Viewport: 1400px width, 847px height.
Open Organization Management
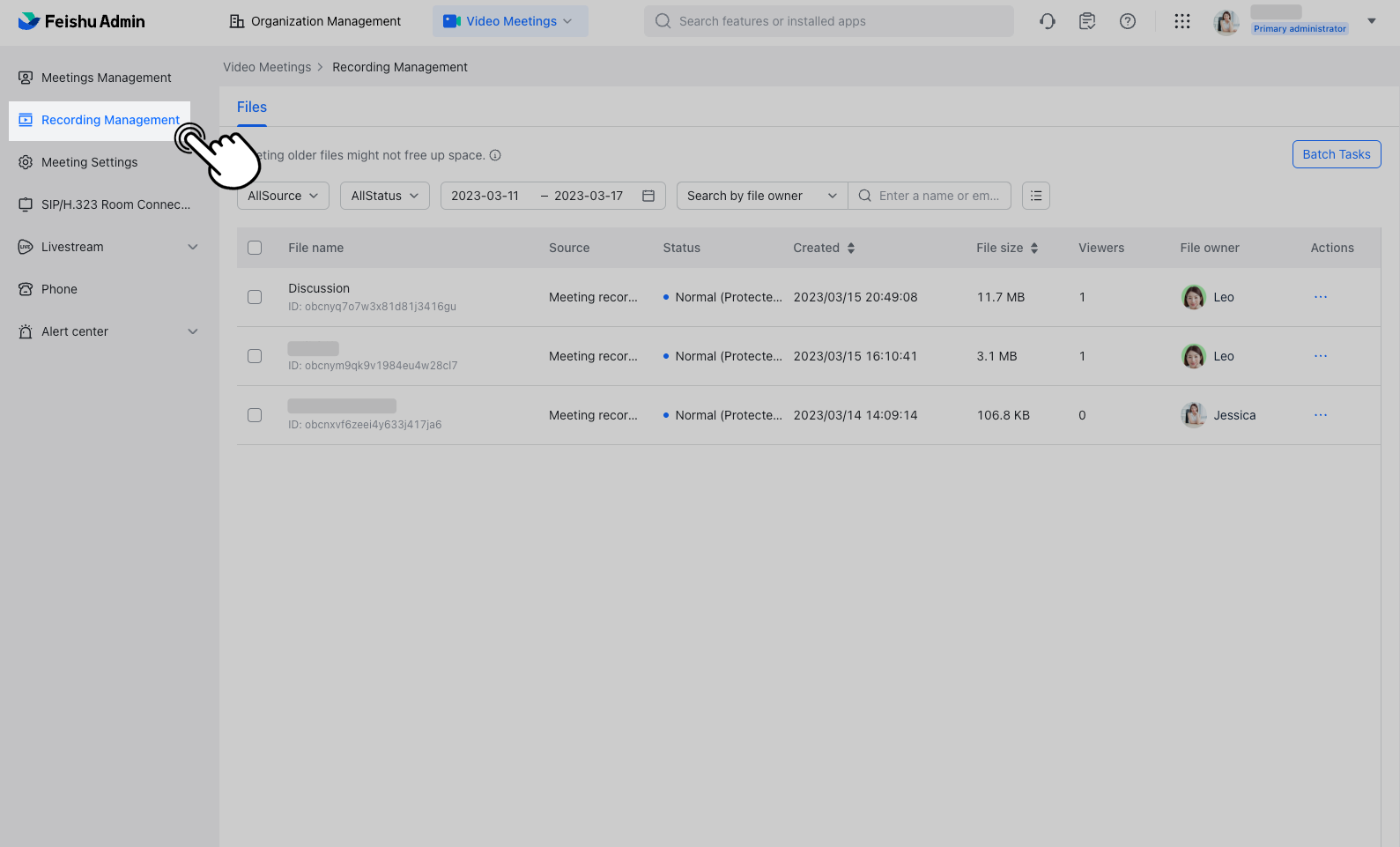click(315, 21)
